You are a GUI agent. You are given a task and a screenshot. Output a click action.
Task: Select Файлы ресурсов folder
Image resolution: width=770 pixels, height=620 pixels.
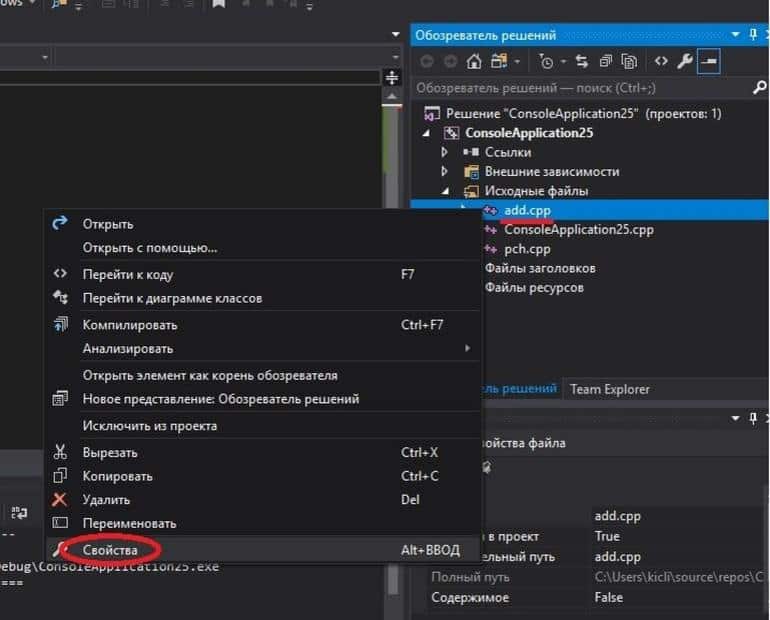(534, 287)
